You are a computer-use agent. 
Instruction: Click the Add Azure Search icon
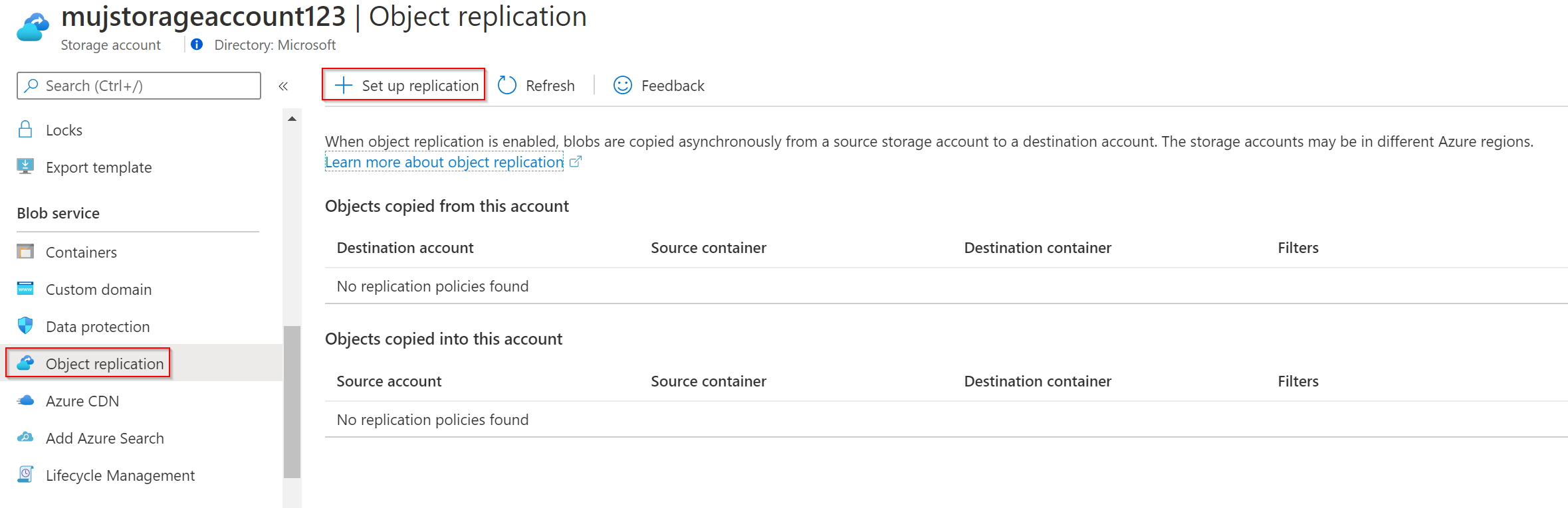[x=25, y=438]
